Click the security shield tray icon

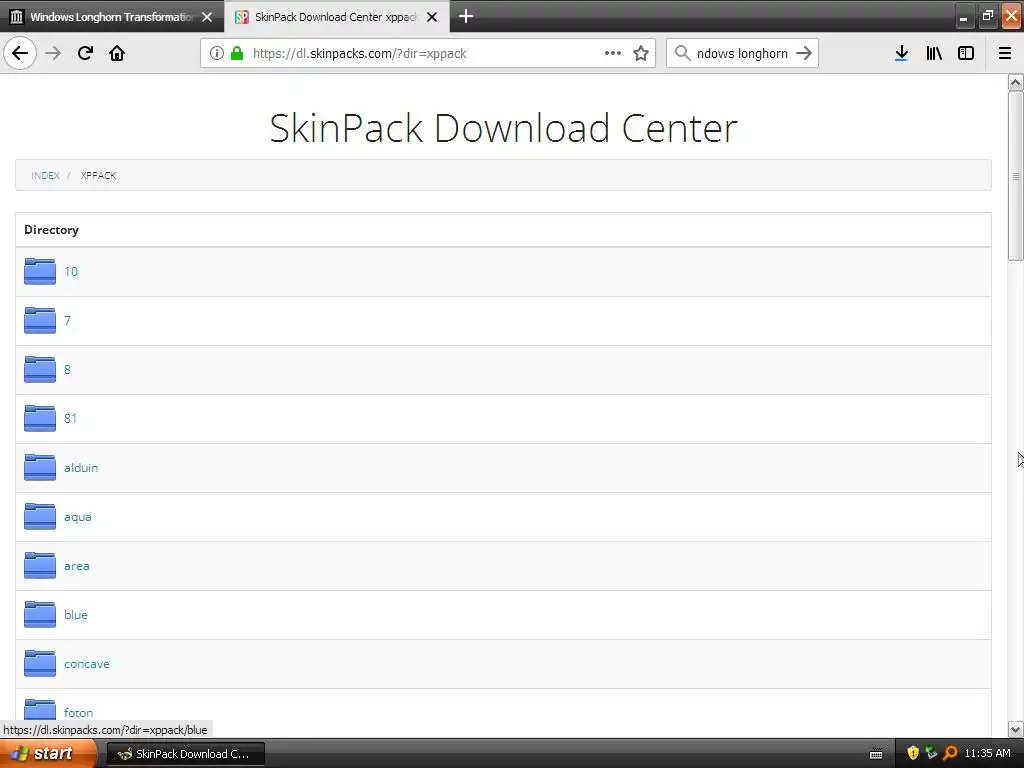click(913, 754)
